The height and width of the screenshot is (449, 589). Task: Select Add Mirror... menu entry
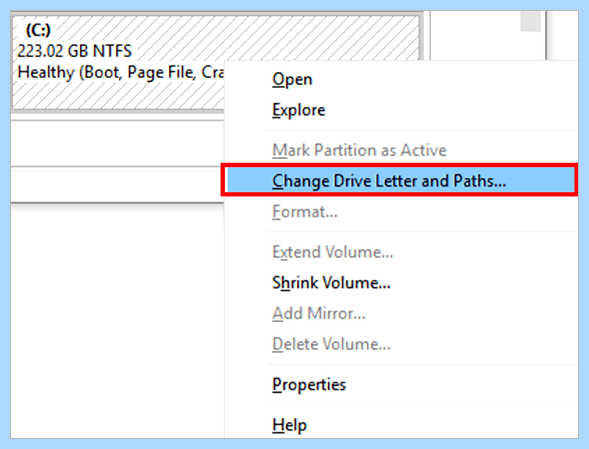tap(401, 313)
